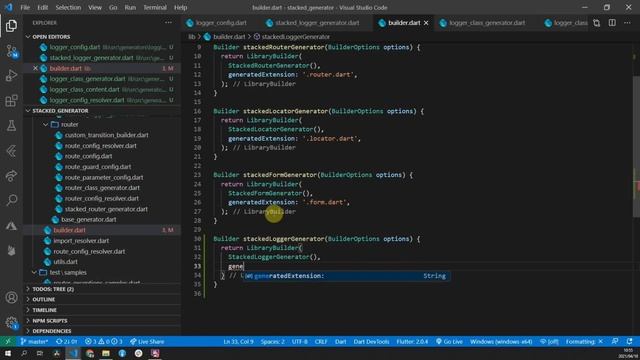Click stackedLoggerGenerator in the breadcrumb
Viewport: 640px width, 360px height.
[x=296, y=37]
